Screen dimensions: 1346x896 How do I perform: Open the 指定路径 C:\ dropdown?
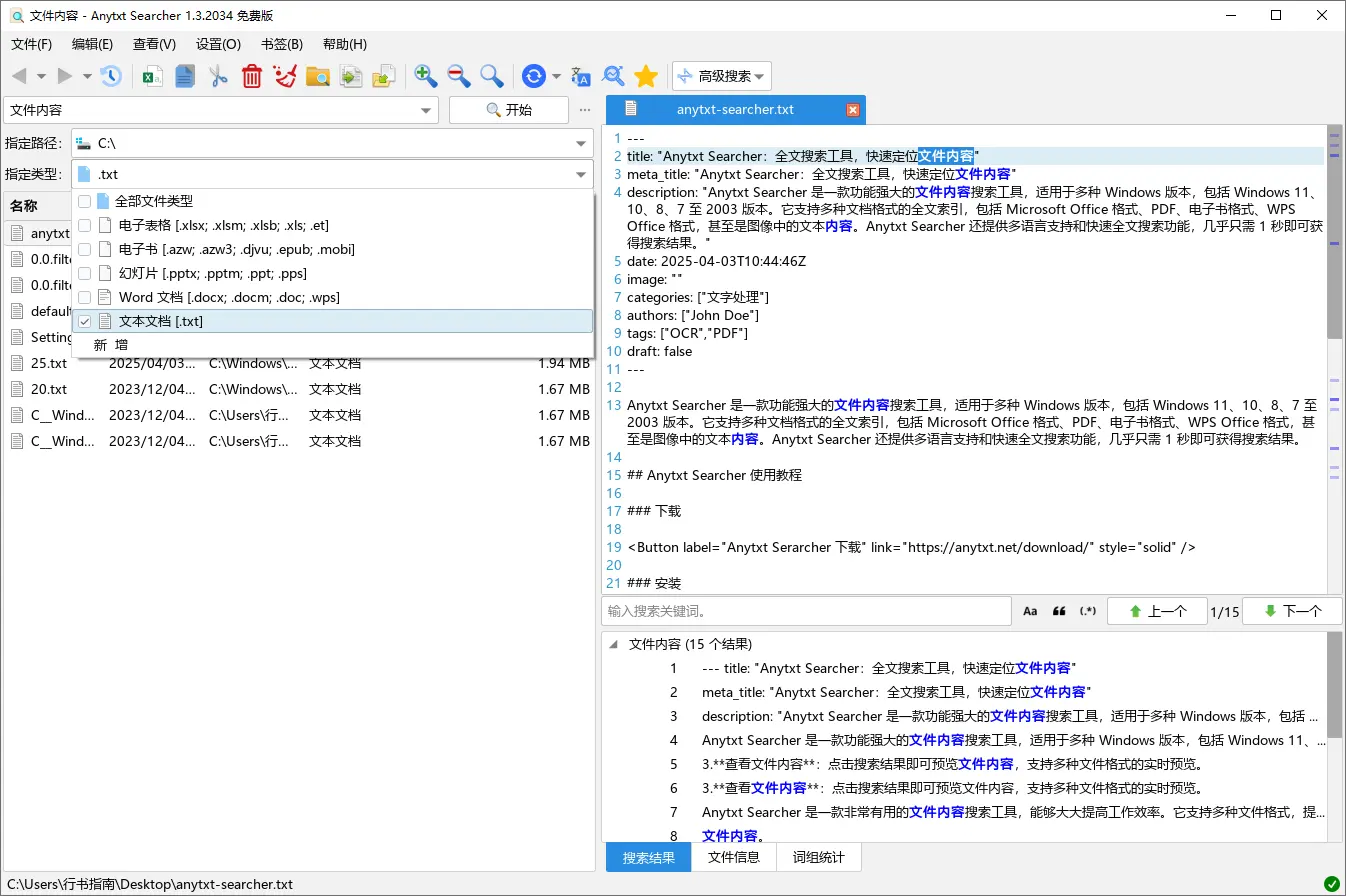tap(581, 144)
